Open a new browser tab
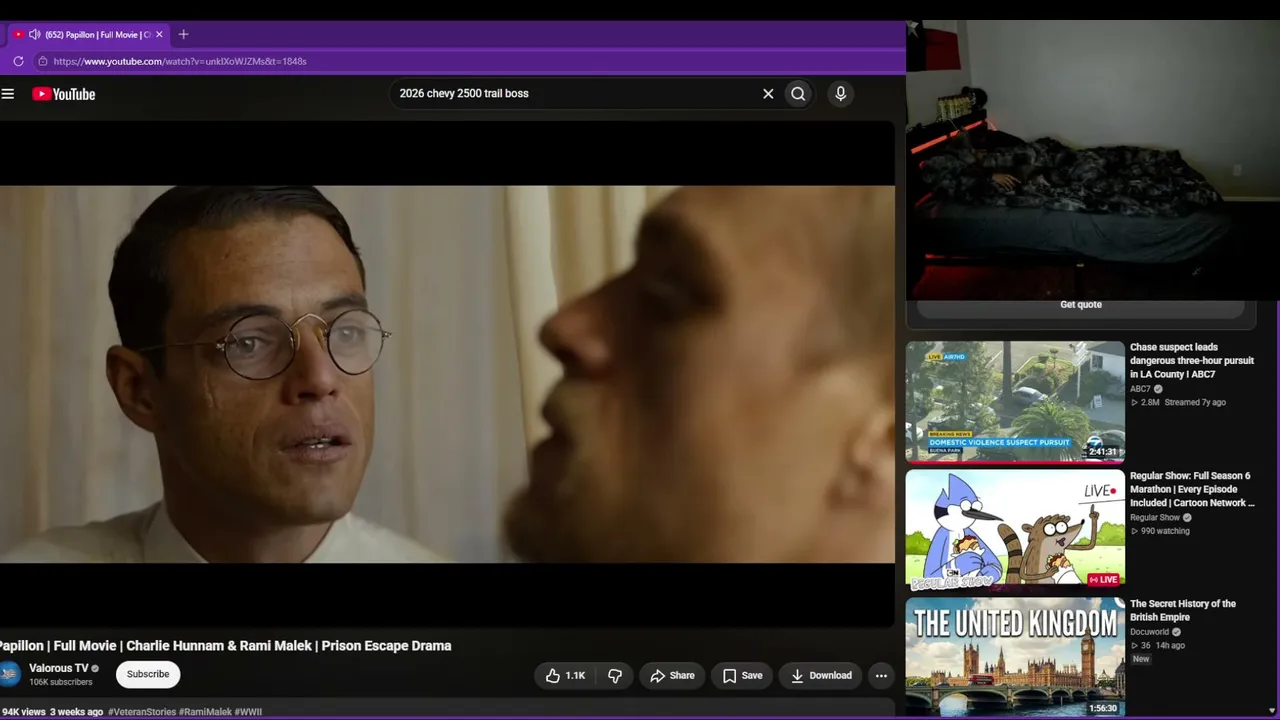Image resolution: width=1280 pixels, height=720 pixels. [183, 34]
